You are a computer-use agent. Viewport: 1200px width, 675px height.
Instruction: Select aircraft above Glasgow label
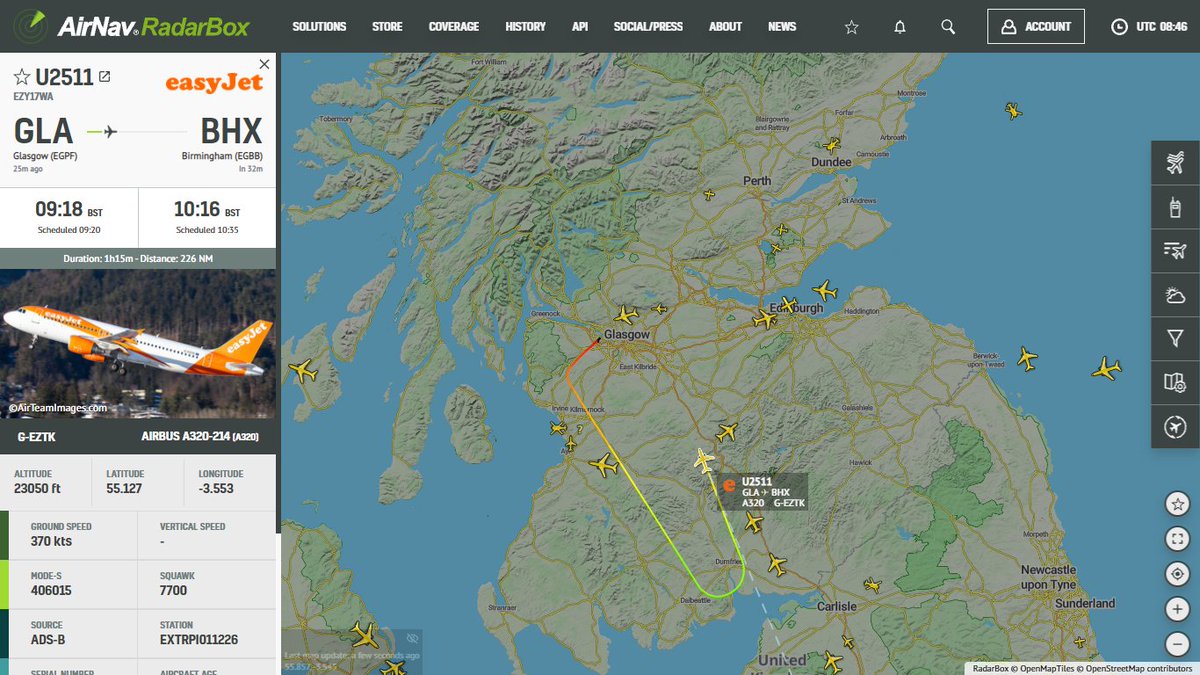(x=626, y=314)
